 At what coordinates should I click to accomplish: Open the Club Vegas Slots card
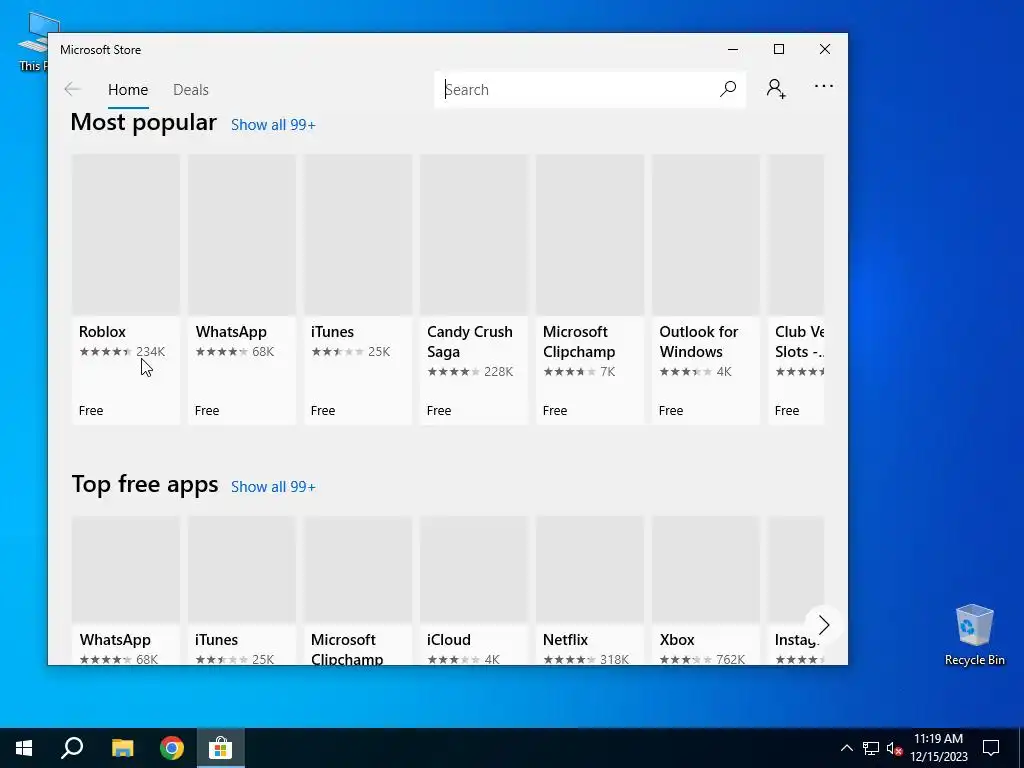pyautogui.click(x=796, y=289)
